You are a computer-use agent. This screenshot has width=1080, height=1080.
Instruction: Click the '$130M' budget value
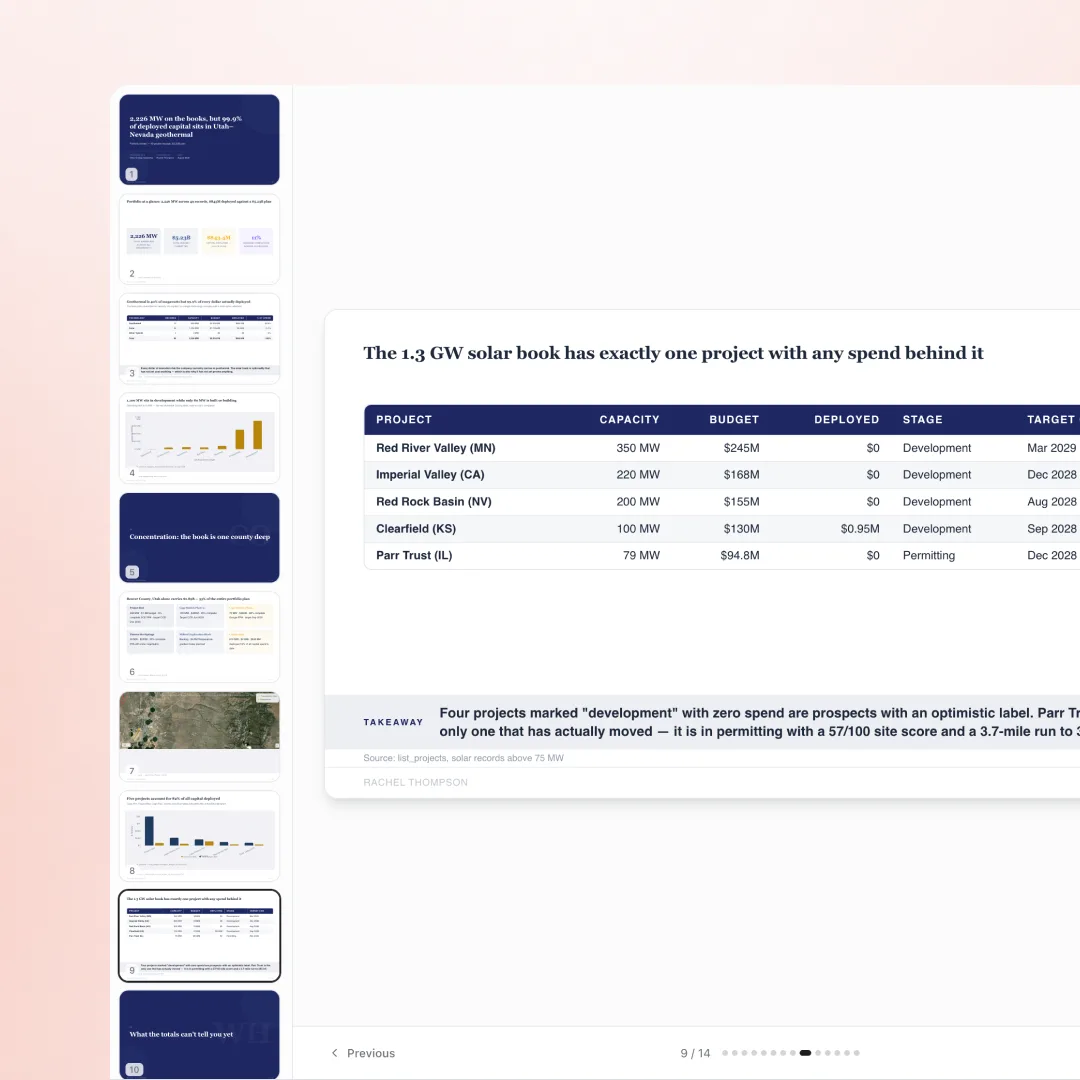tap(741, 528)
